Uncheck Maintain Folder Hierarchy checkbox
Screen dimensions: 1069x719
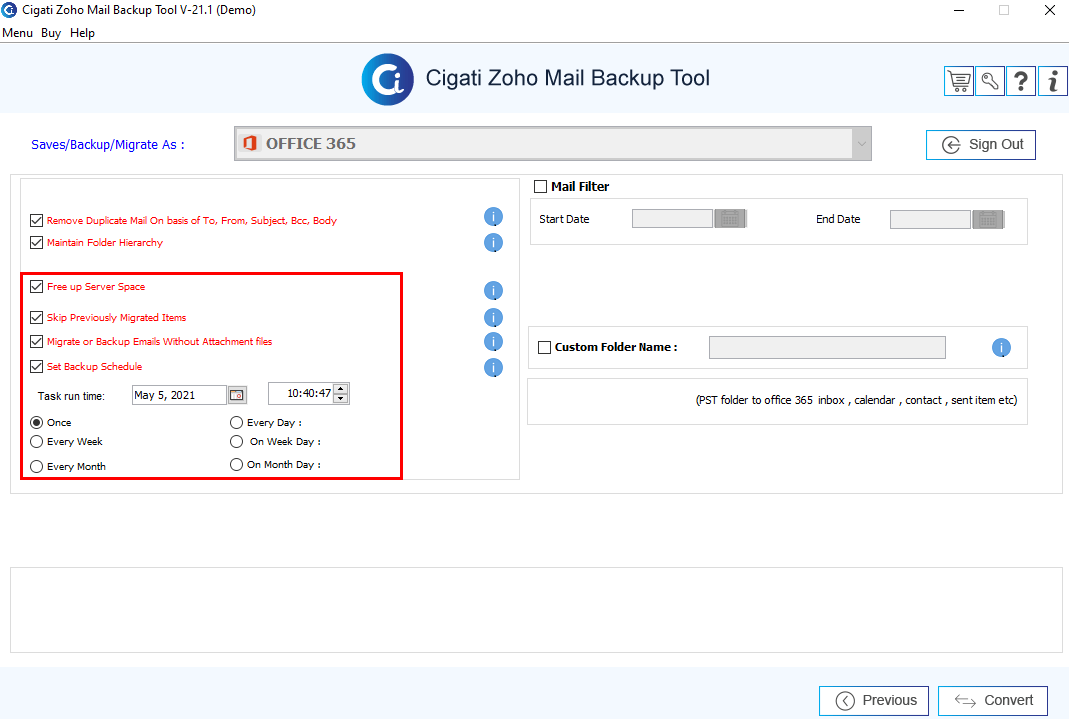coord(37,243)
